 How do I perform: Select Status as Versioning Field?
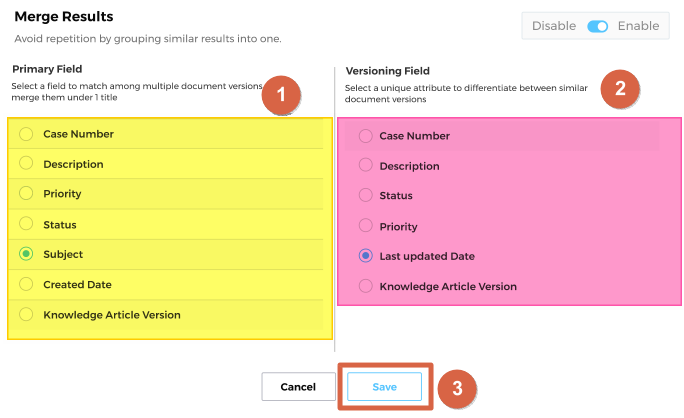point(365,196)
